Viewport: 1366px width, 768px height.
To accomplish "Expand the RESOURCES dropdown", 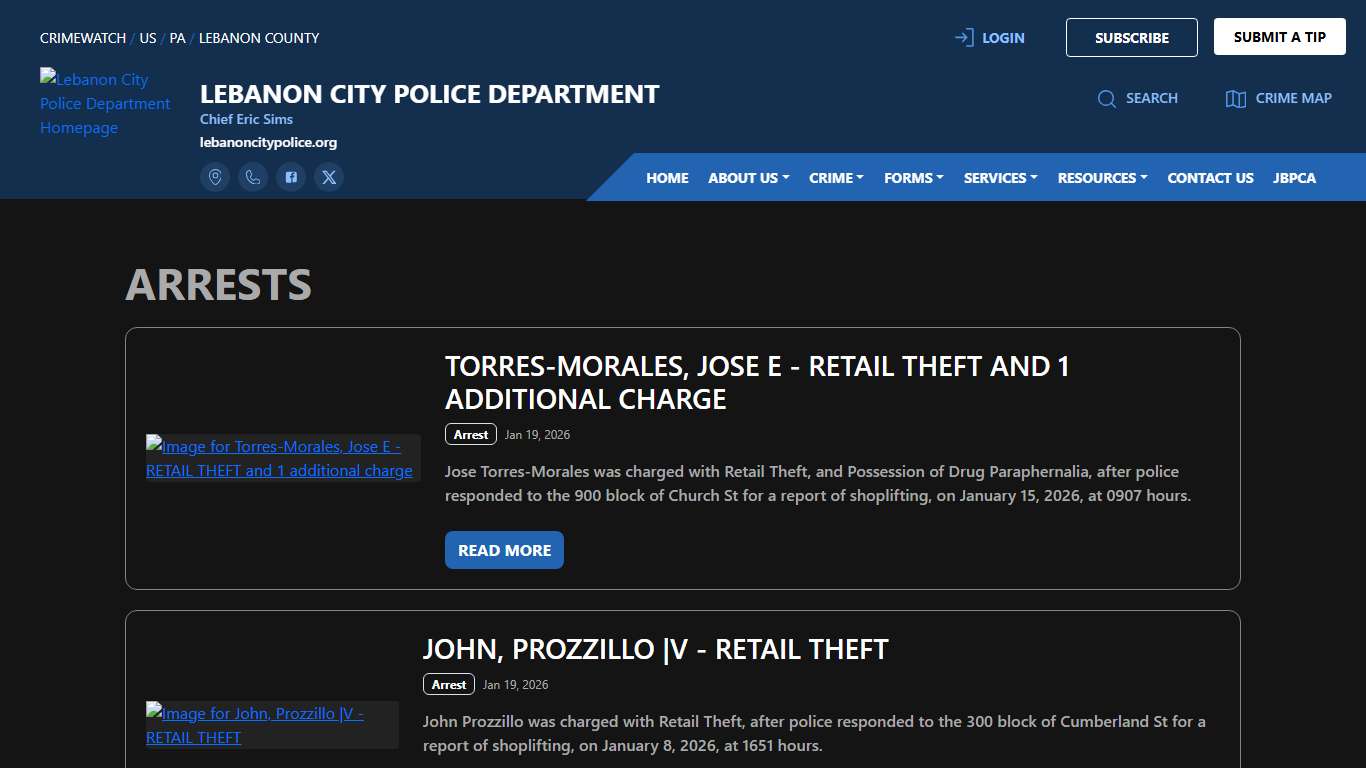I will pos(1102,177).
